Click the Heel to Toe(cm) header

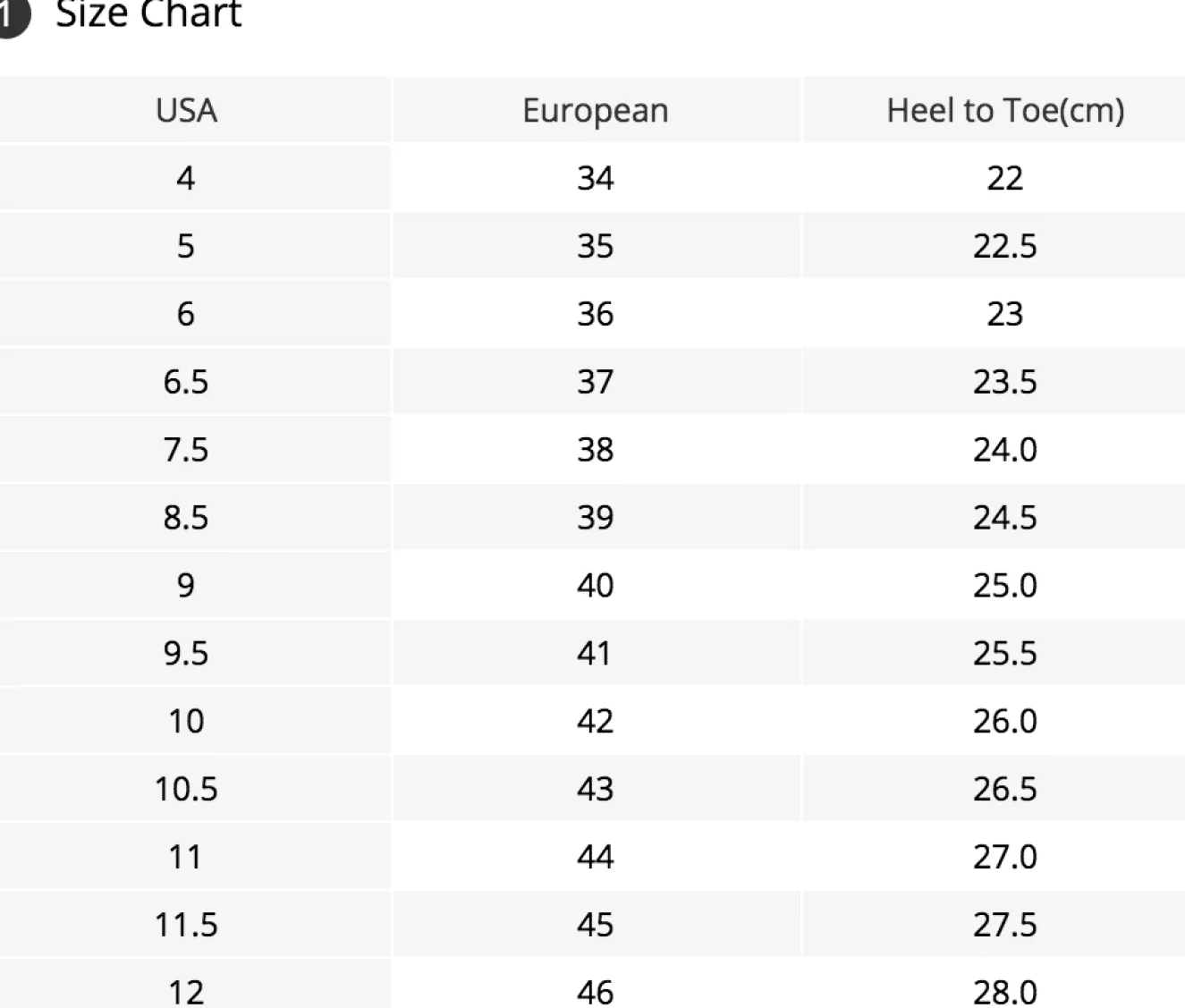click(1004, 111)
